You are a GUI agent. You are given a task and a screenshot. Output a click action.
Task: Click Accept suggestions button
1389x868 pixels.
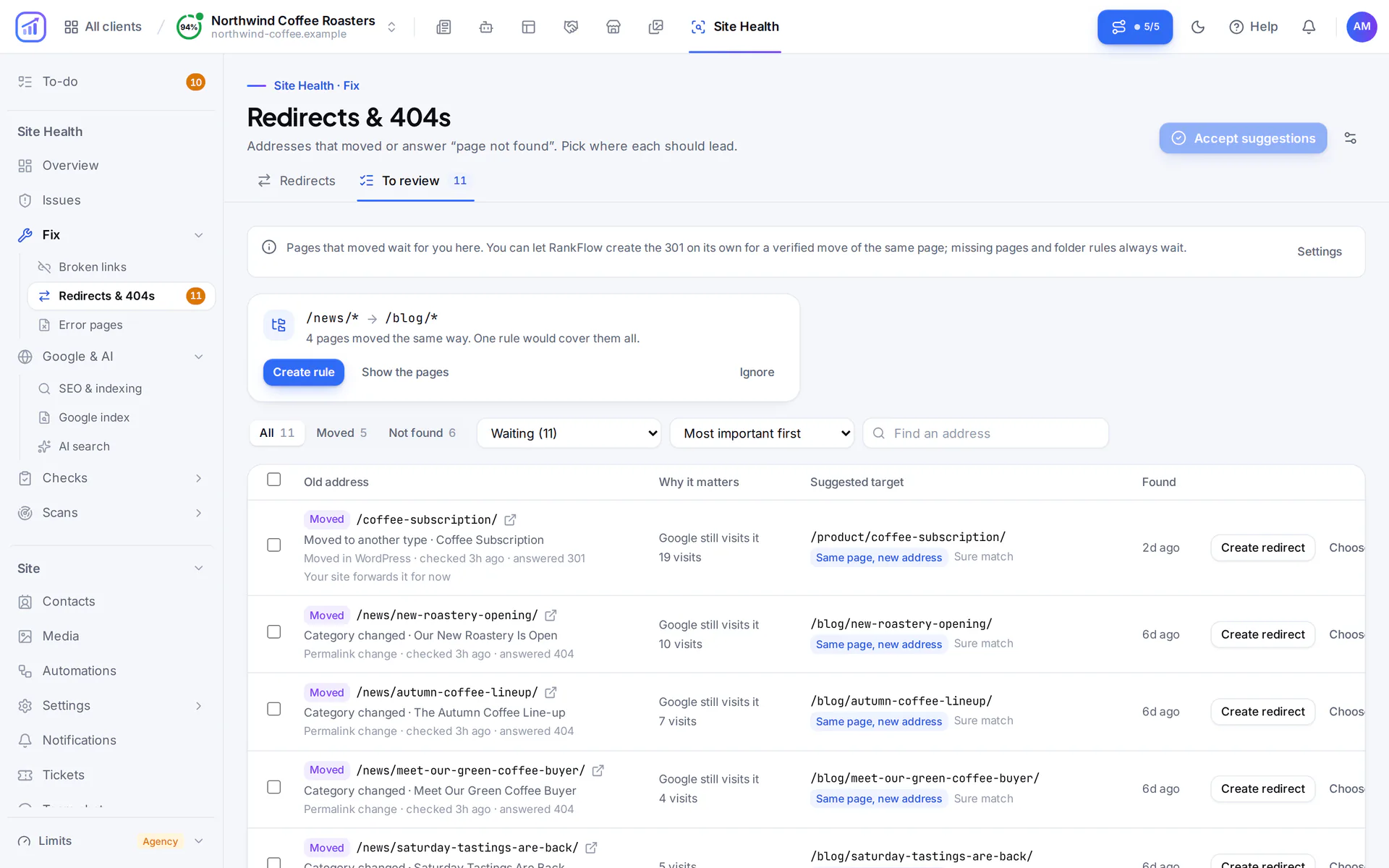pos(1243,138)
